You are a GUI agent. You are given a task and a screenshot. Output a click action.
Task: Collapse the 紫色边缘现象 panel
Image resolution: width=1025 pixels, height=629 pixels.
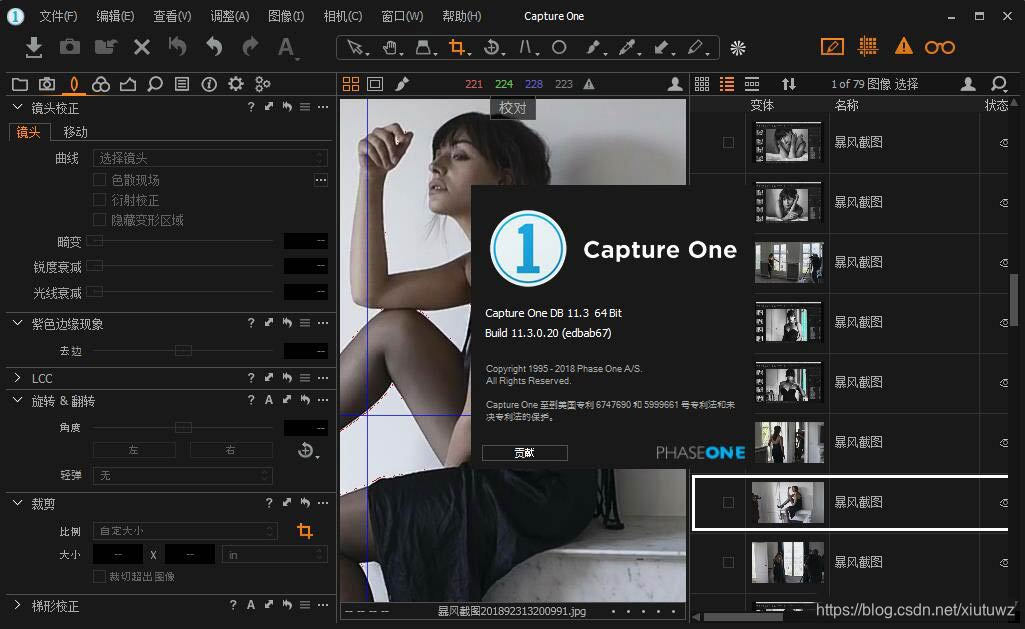(18, 323)
